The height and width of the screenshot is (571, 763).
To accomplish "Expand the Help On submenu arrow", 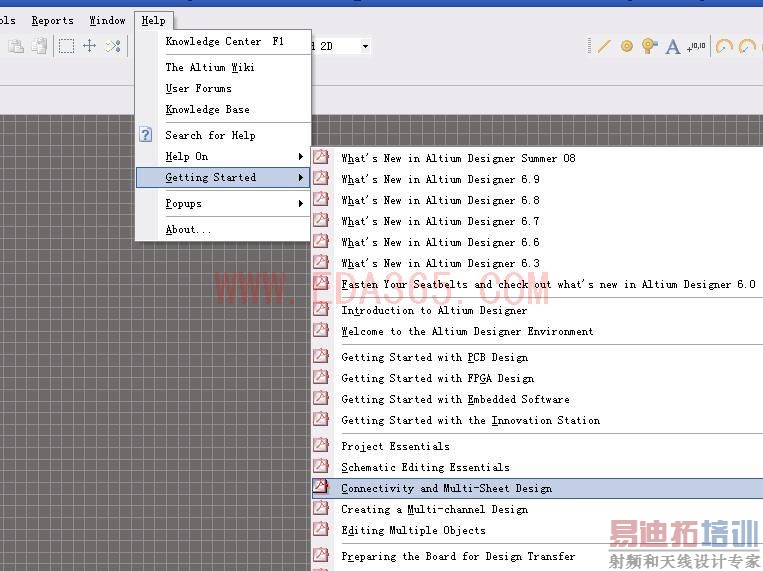I will pos(301,156).
